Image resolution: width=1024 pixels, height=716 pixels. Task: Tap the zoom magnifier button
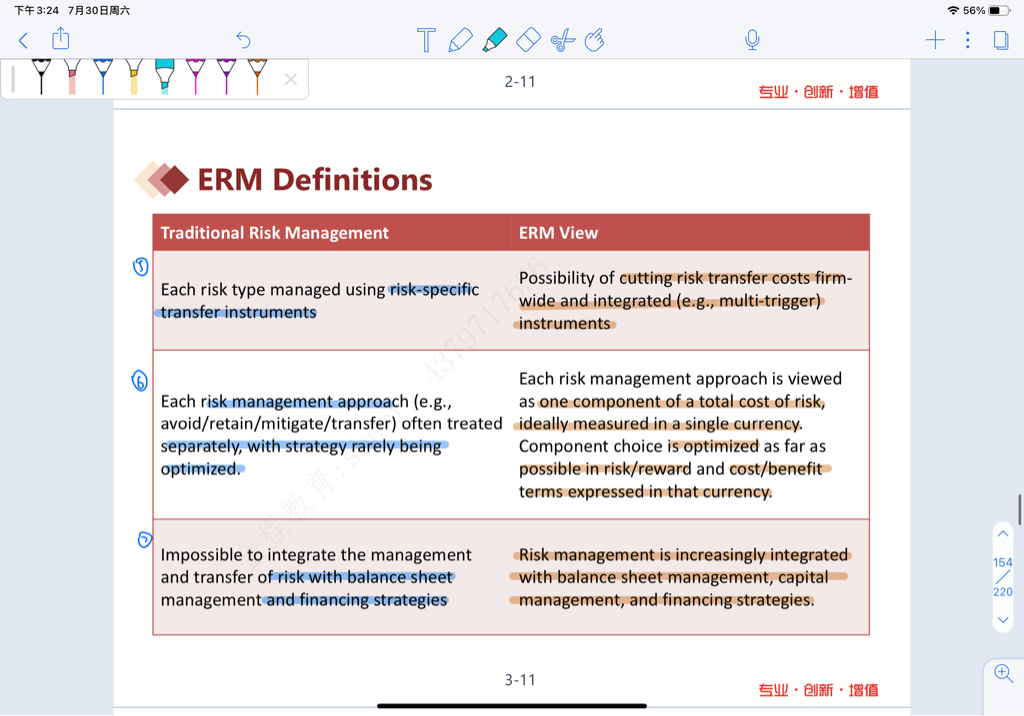click(1004, 673)
